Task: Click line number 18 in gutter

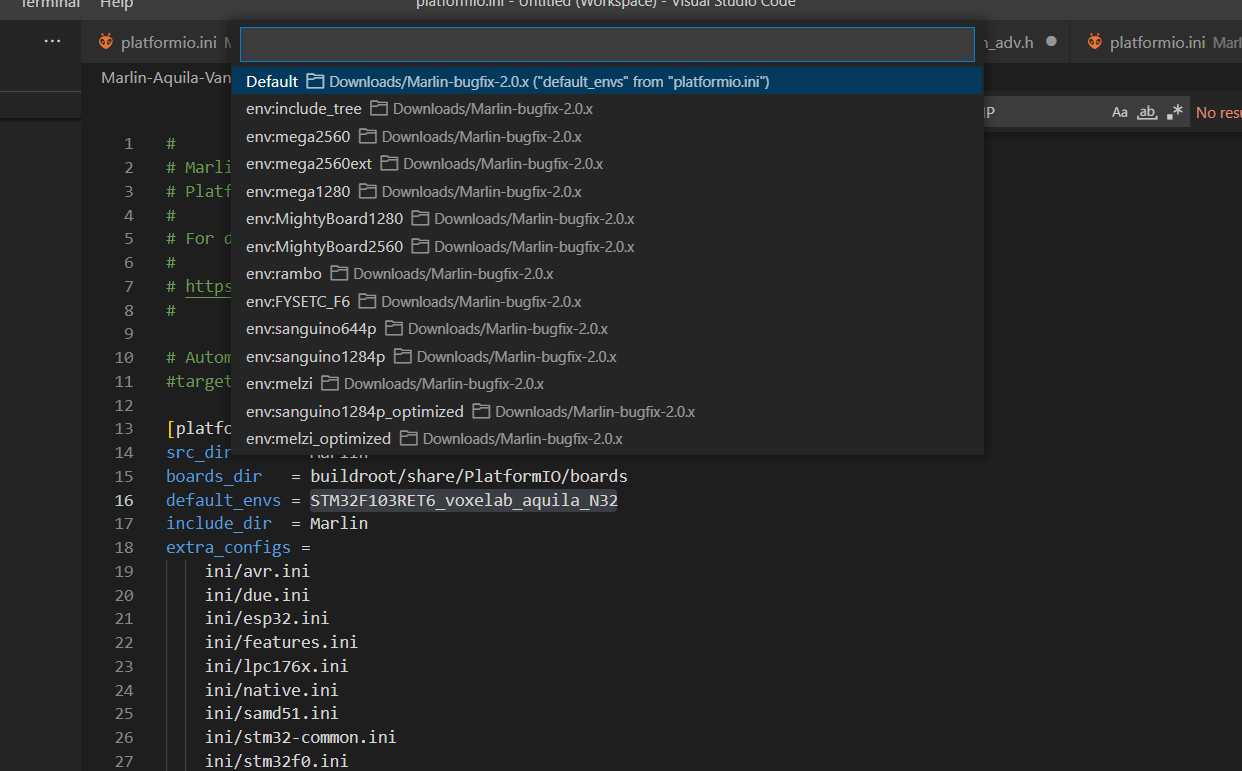Action: (x=124, y=548)
